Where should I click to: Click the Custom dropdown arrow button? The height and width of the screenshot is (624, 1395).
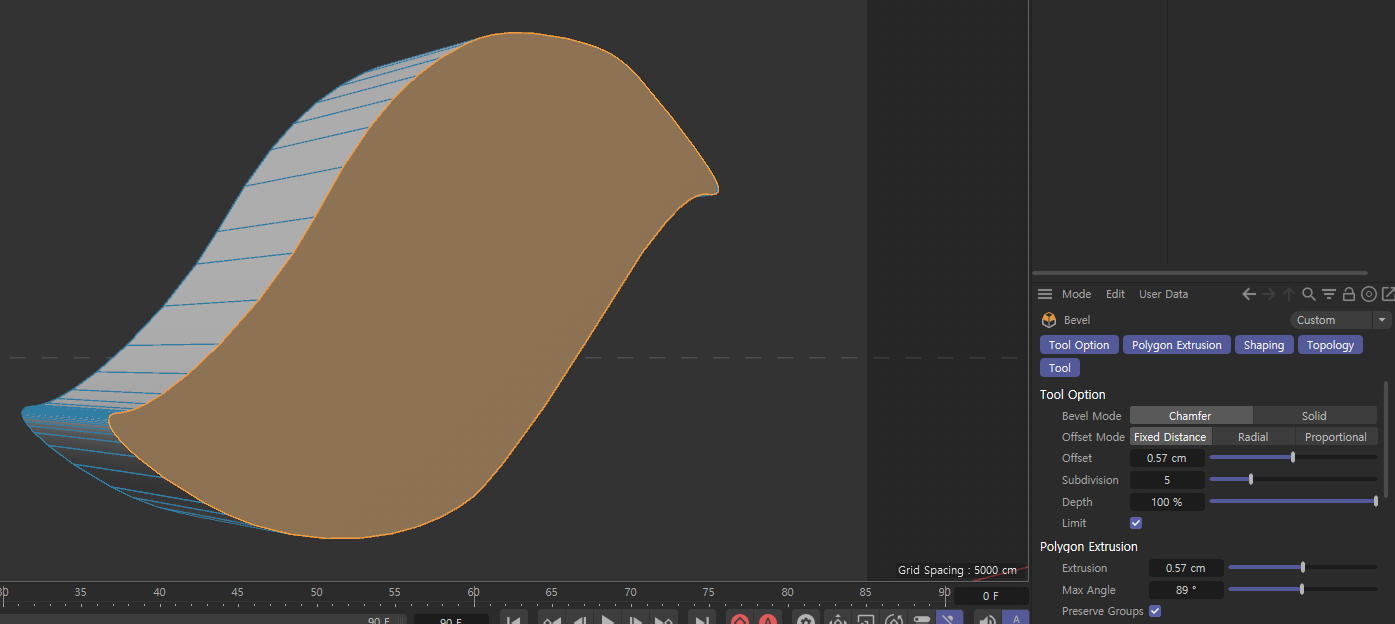1383,320
